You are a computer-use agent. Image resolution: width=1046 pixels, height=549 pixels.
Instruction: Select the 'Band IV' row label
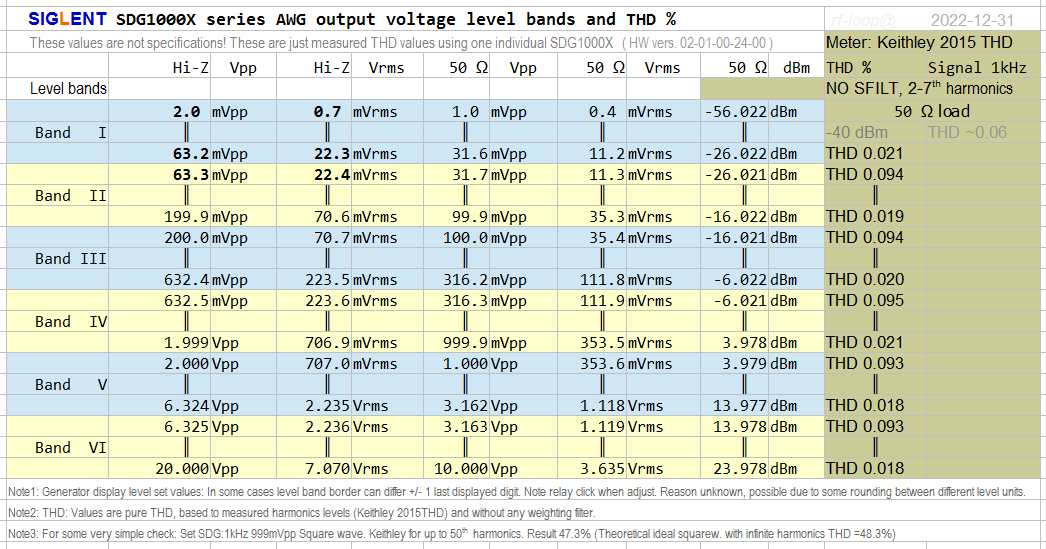(71, 322)
